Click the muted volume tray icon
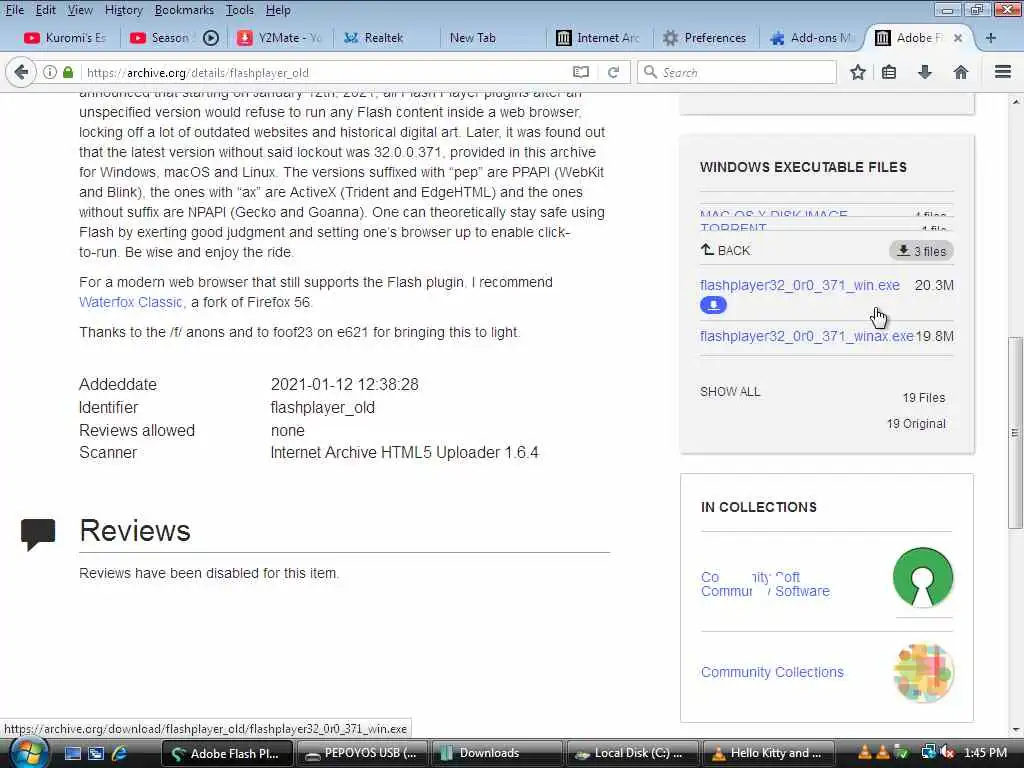This screenshot has width=1024, height=768. (948, 753)
